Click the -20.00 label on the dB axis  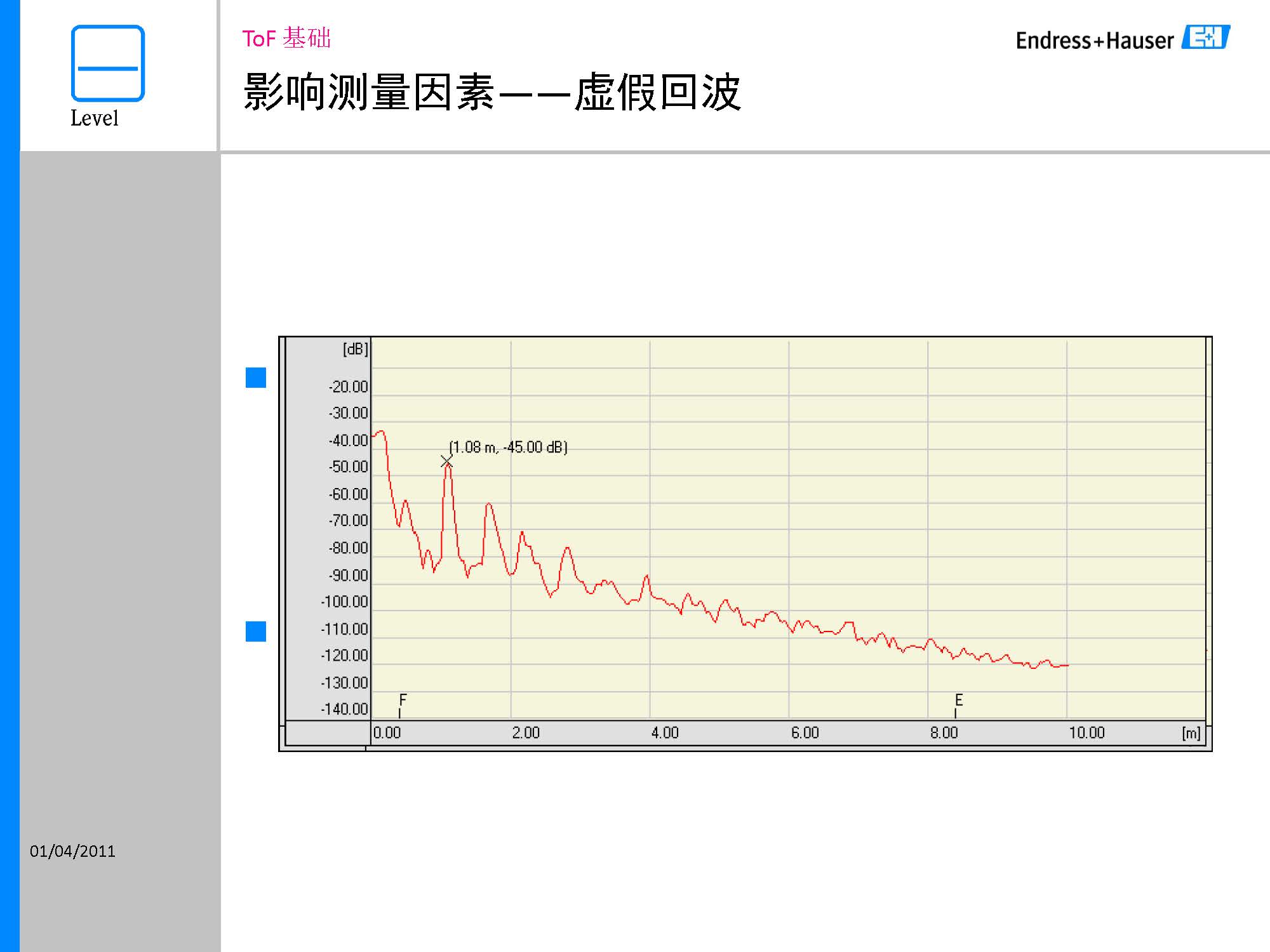[x=348, y=387]
